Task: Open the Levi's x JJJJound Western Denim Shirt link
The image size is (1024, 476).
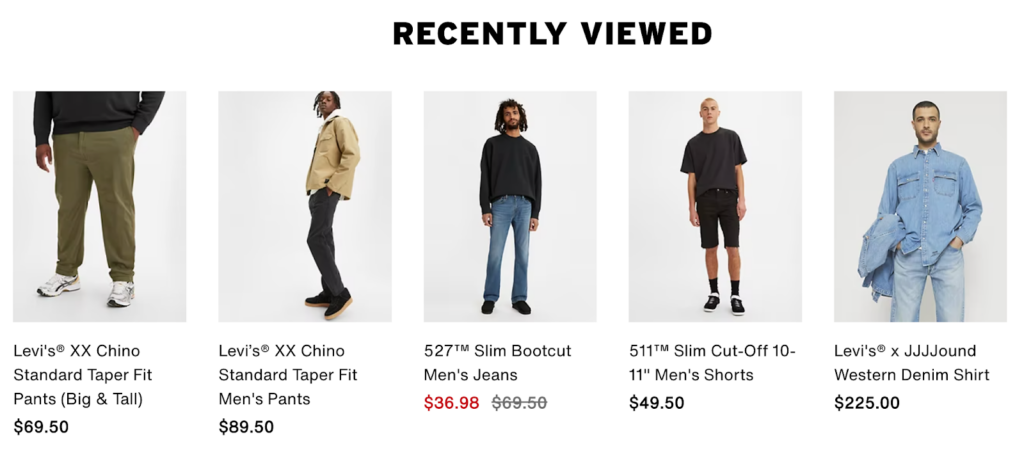Action: (x=912, y=363)
